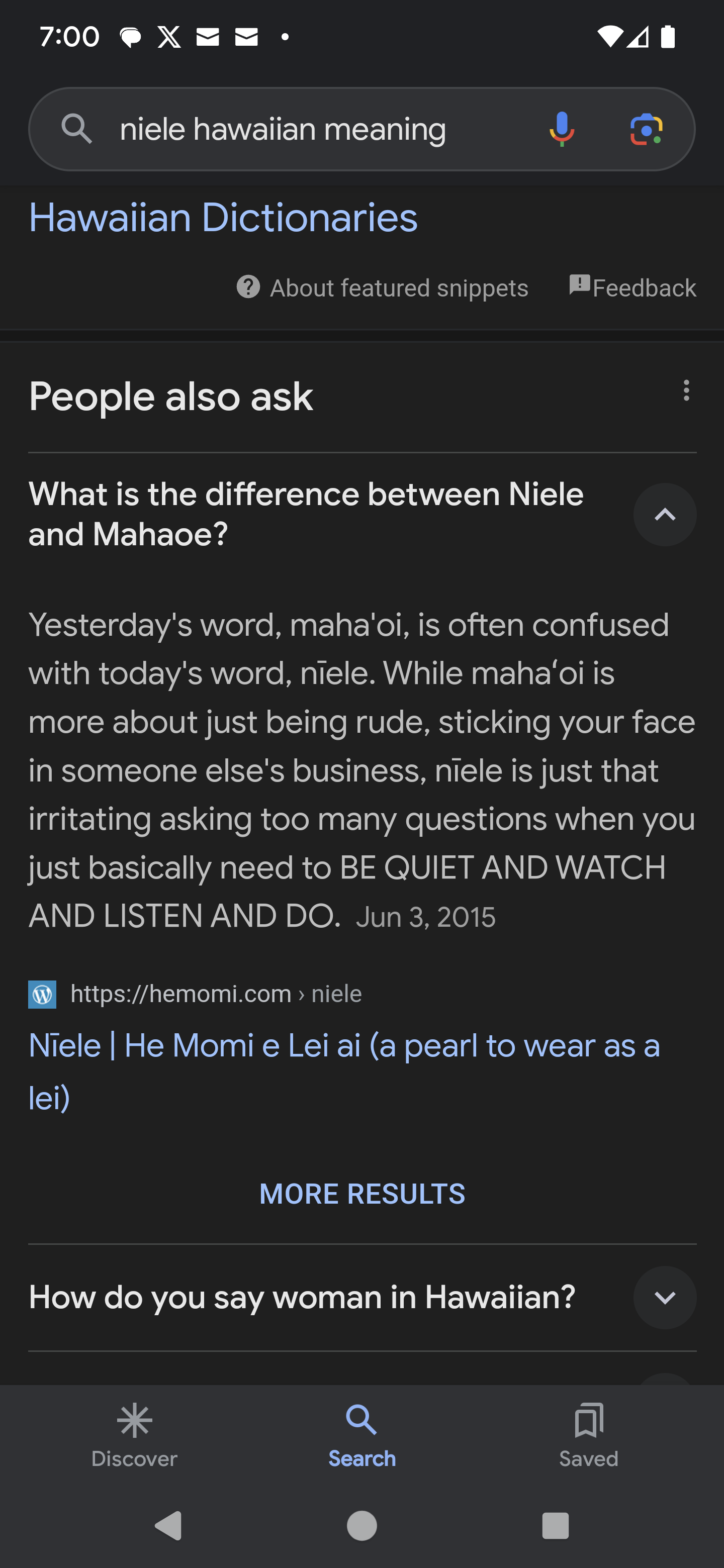724x1568 pixels.
Task: Open recent apps with square button
Action: (x=555, y=1526)
